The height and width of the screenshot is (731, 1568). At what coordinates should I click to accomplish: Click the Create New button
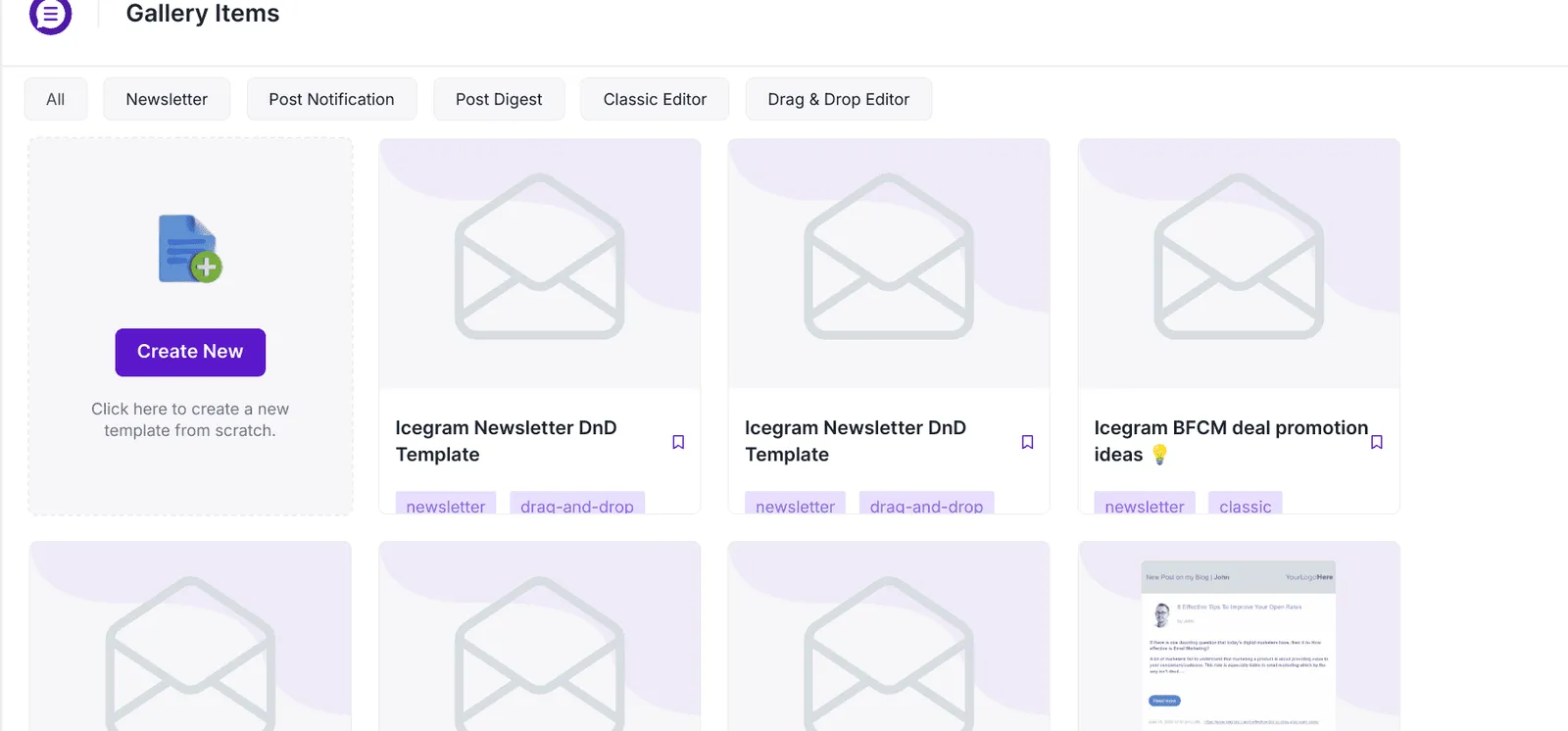point(190,352)
